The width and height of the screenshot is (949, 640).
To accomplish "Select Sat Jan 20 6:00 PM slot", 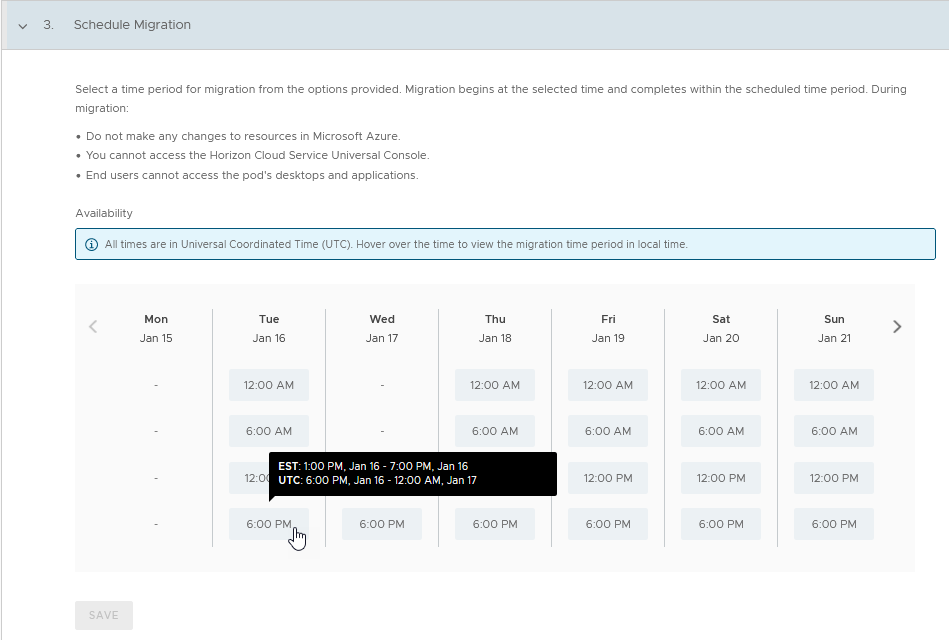I will (x=721, y=524).
